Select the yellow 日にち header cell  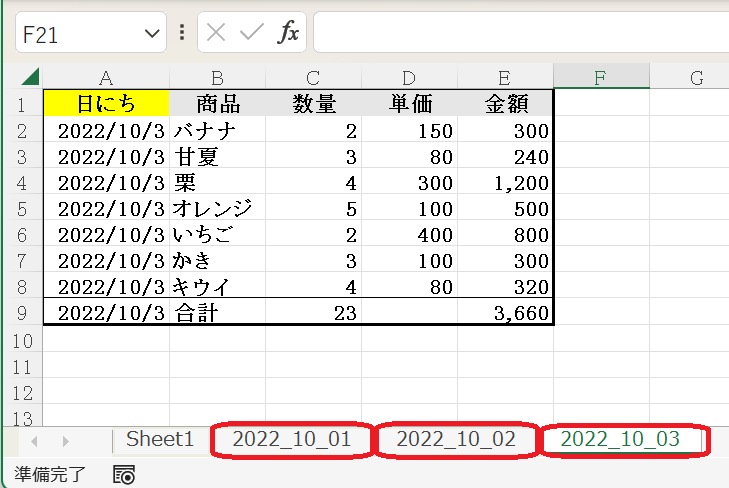[106, 103]
